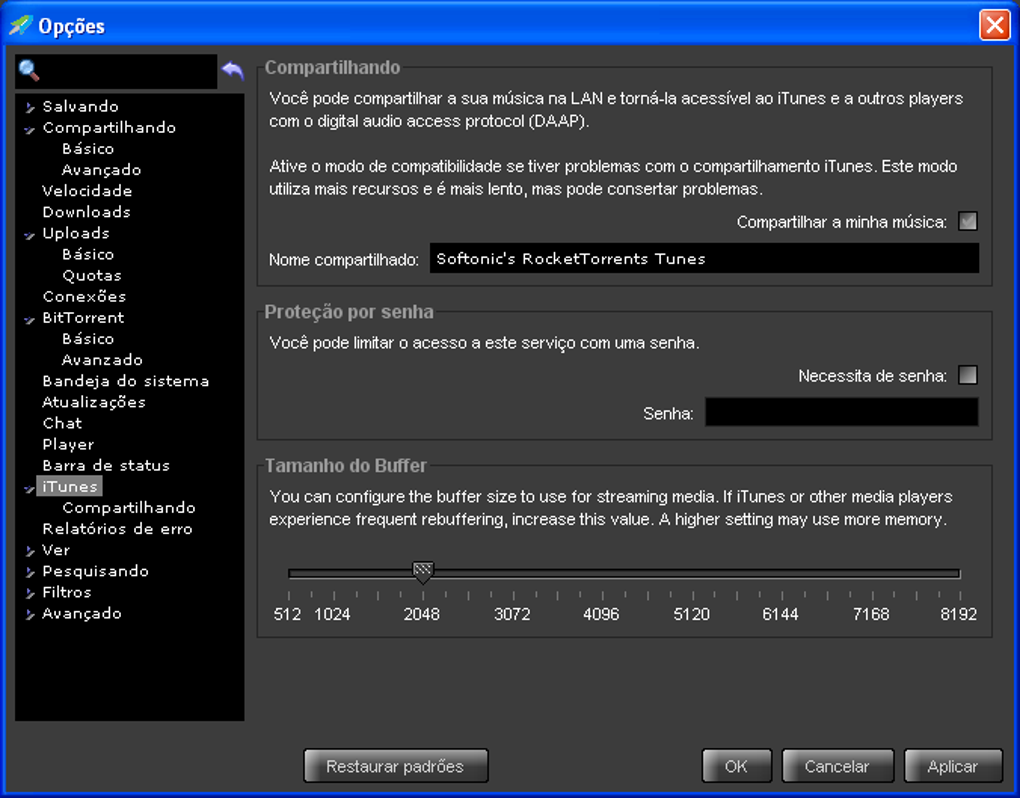
Task: Confirm settings with the OK button
Action: click(736, 766)
